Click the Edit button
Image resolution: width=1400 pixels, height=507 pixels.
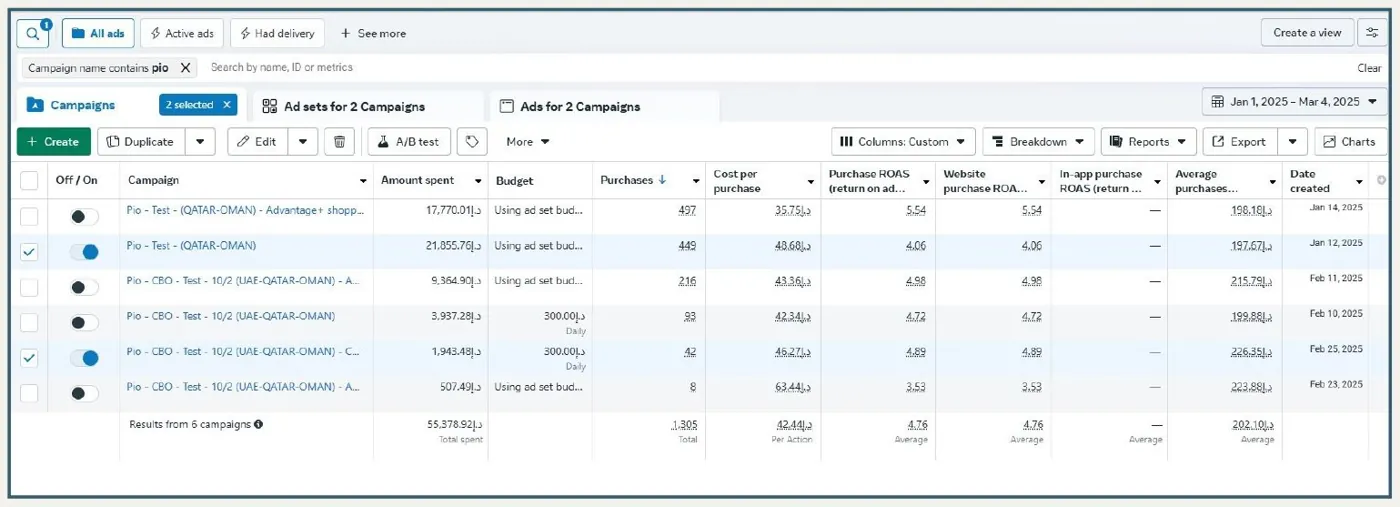(x=258, y=142)
